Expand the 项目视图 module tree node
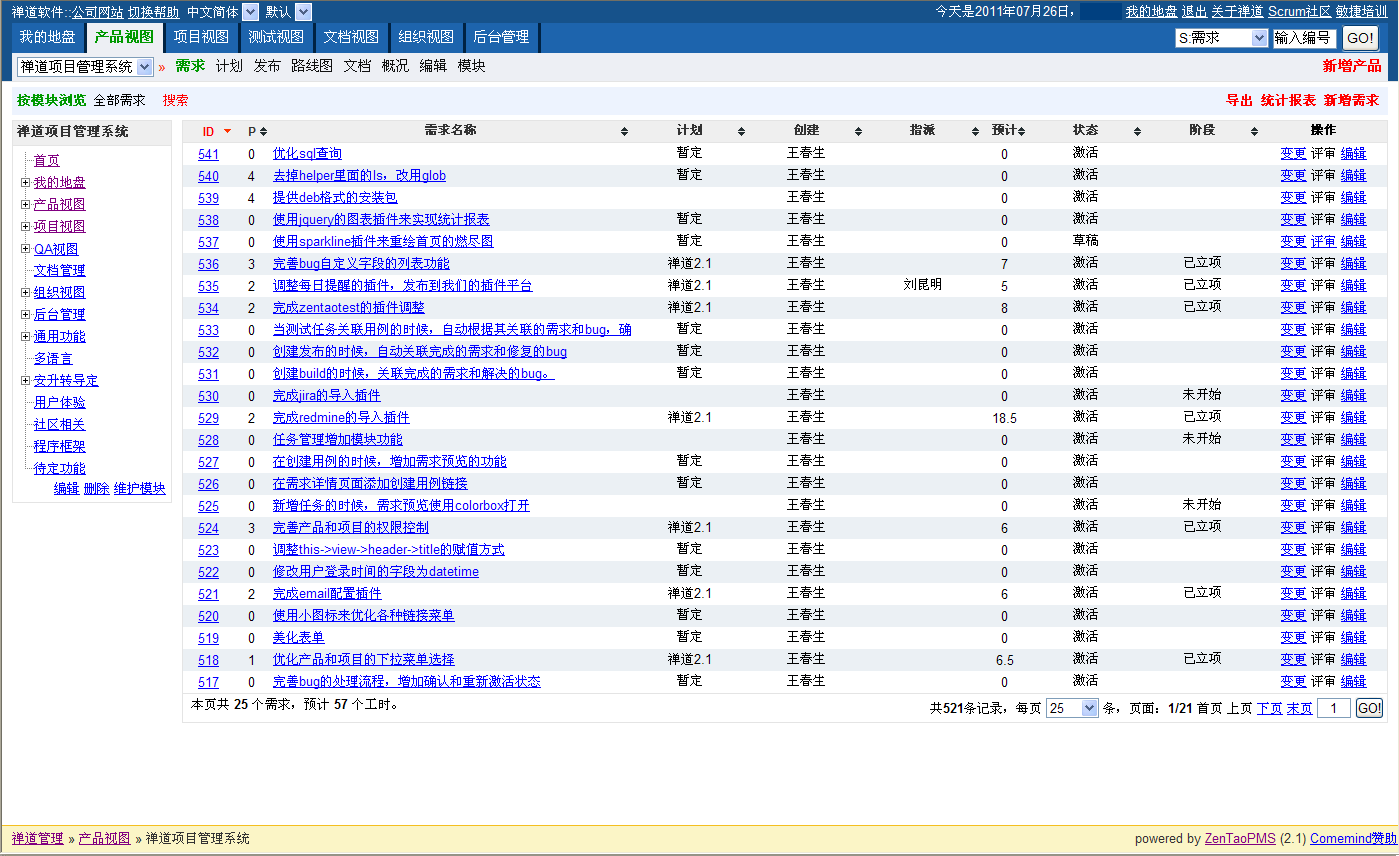Image resolution: width=1399 pixels, height=856 pixels. coord(25,226)
